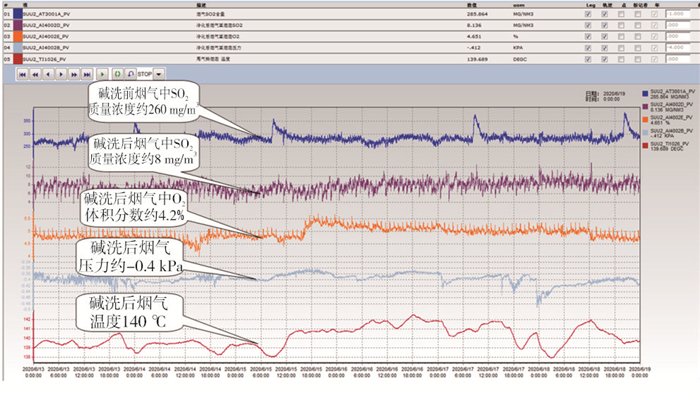Click the green play button in the toolbar

click(102, 74)
